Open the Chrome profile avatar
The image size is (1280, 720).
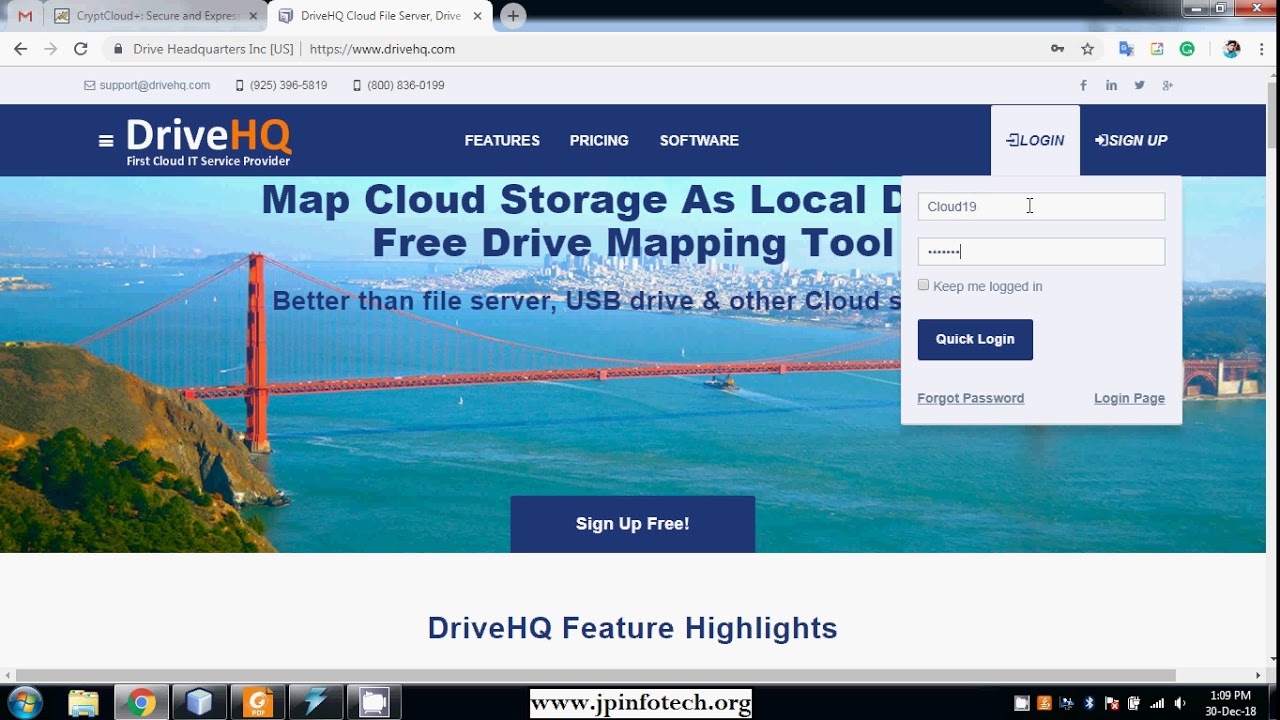(1232, 49)
